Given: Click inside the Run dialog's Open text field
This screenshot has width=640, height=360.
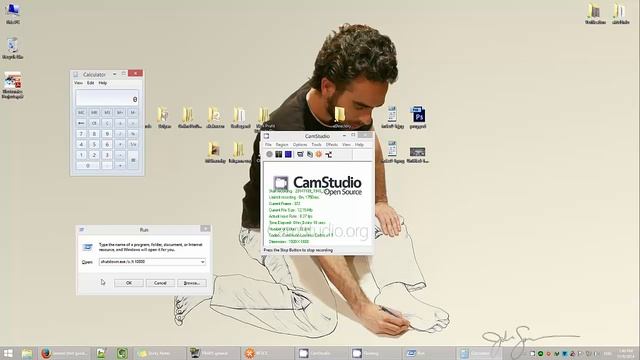Looking at the screenshot, I should pos(149,262).
